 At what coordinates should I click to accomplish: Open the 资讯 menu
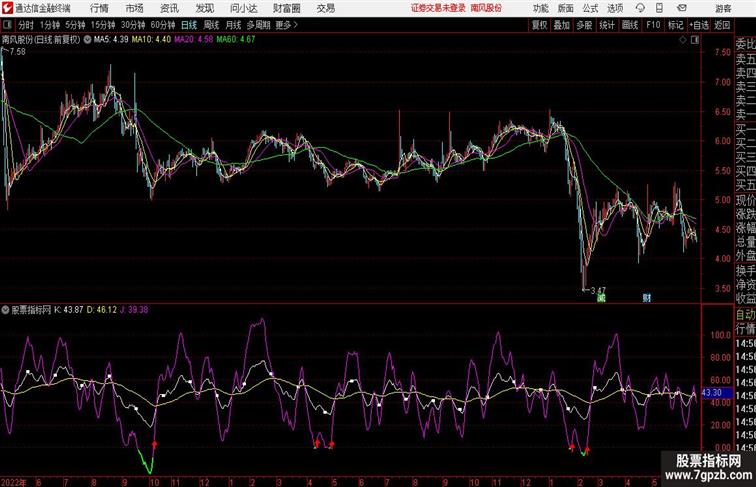coord(169,8)
